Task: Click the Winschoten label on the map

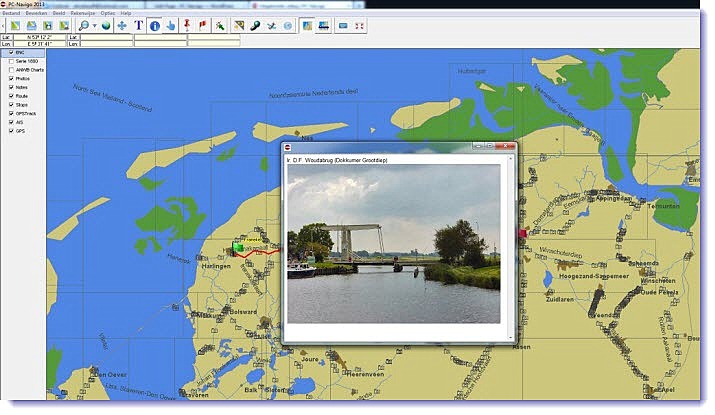Action: click(658, 281)
